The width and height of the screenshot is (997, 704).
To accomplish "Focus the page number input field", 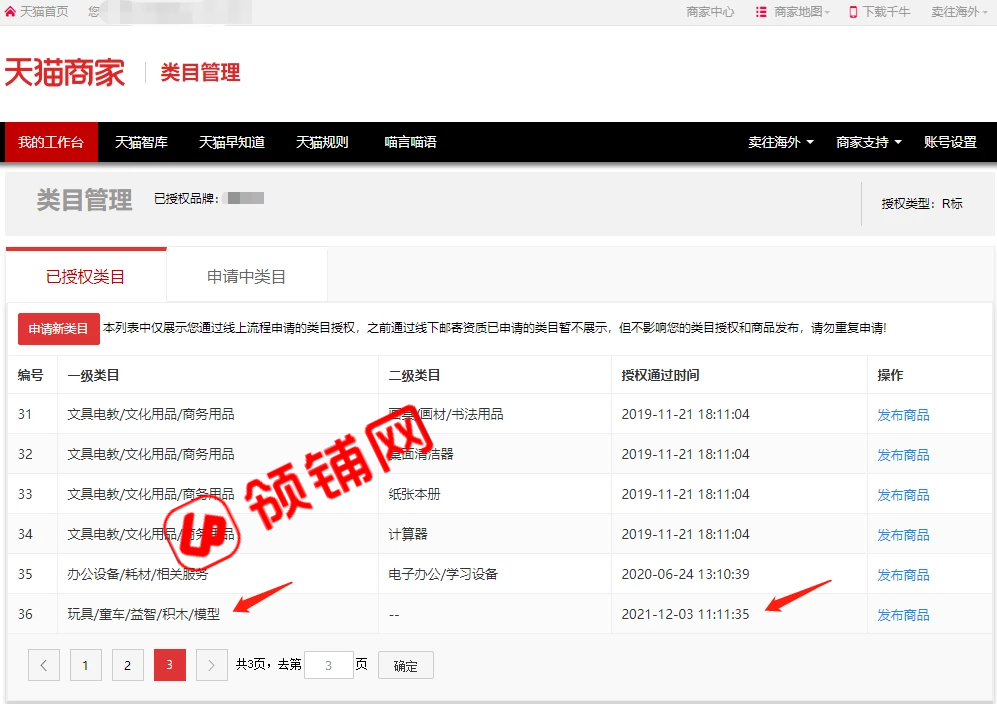I will click(329, 665).
